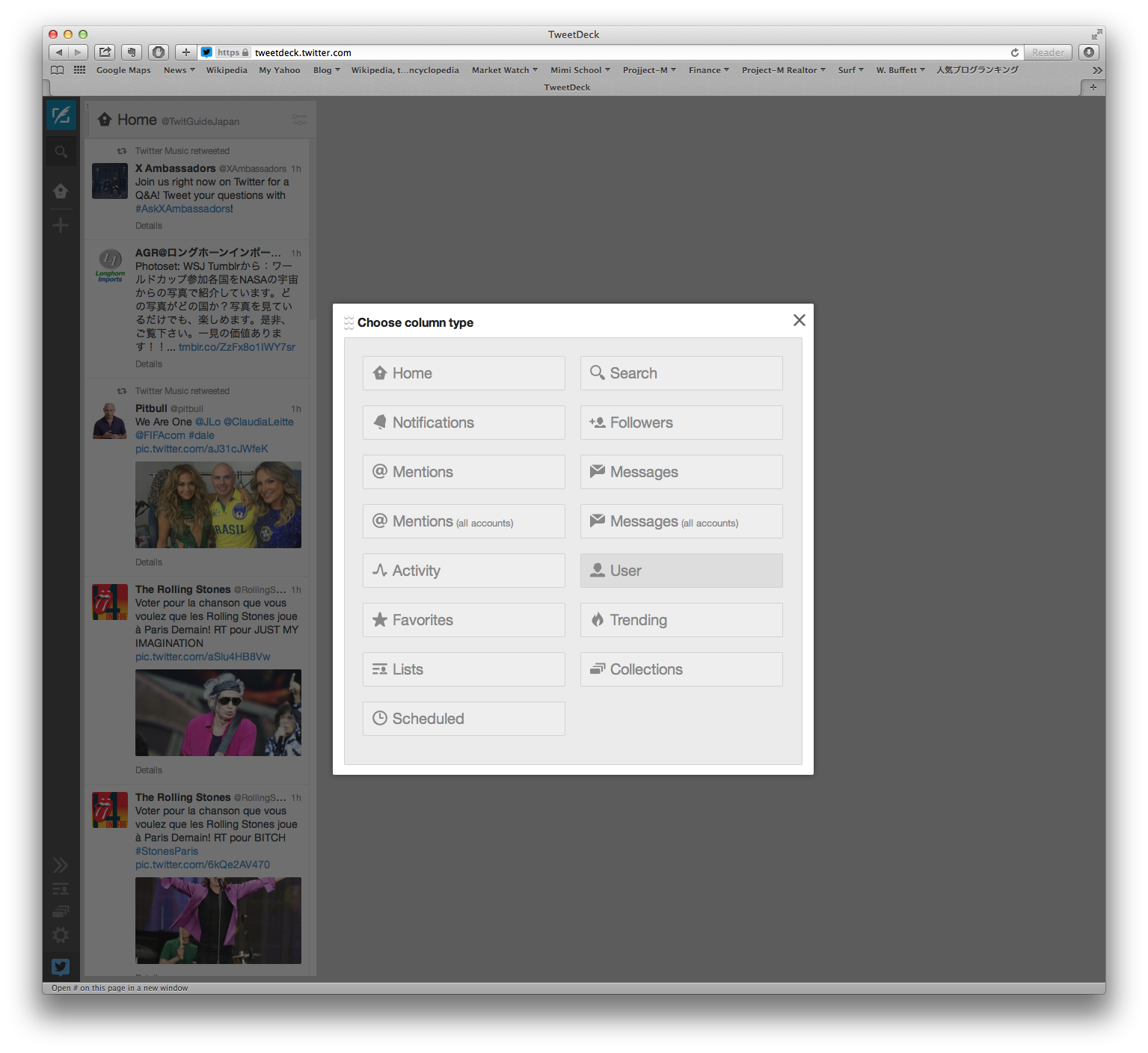The image size is (1148, 1053).
Task: Open a new Safari tab
Action: pyautogui.click(x=1093, y=88)
